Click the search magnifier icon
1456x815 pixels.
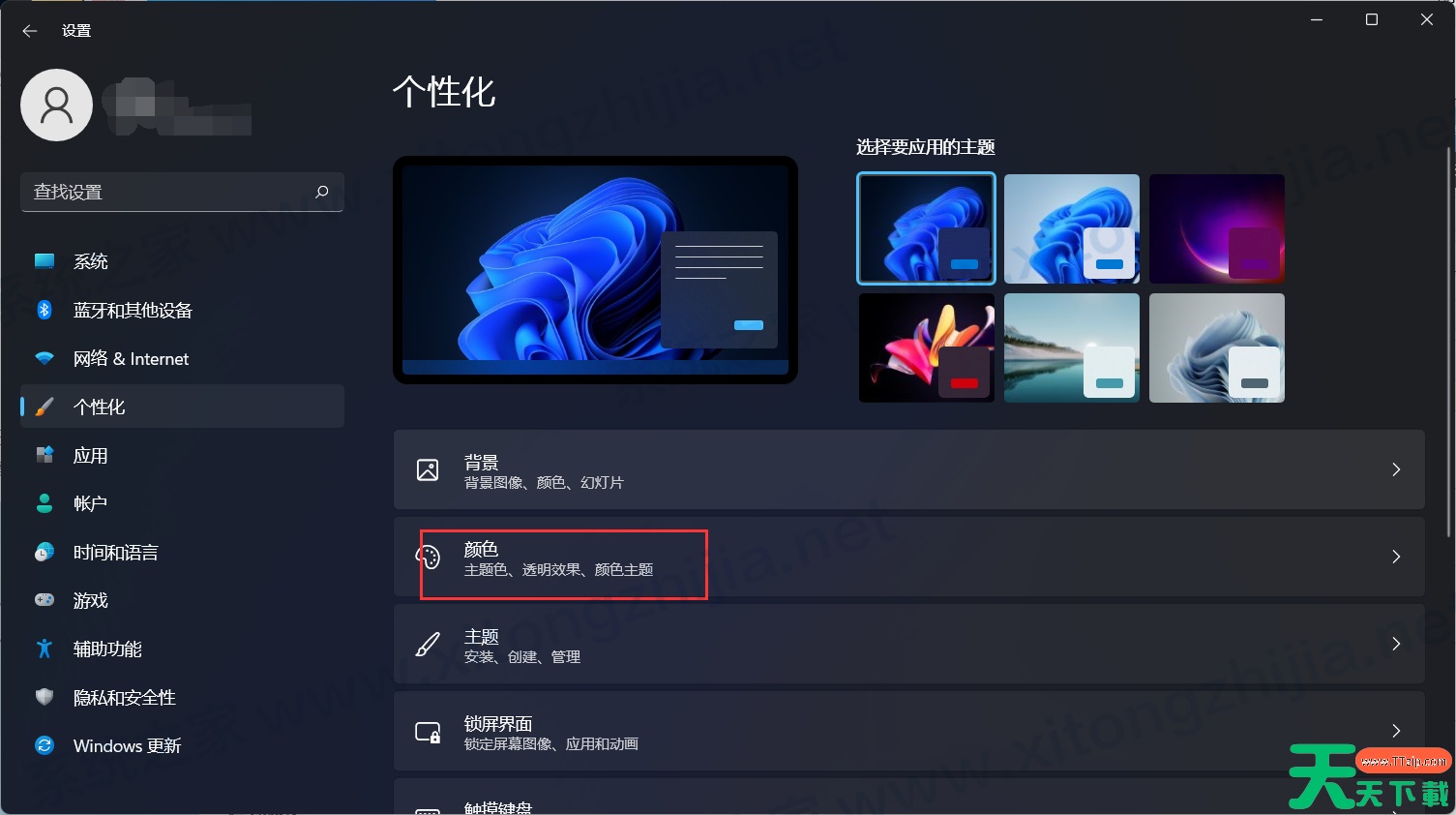click(x=322, y=192)
